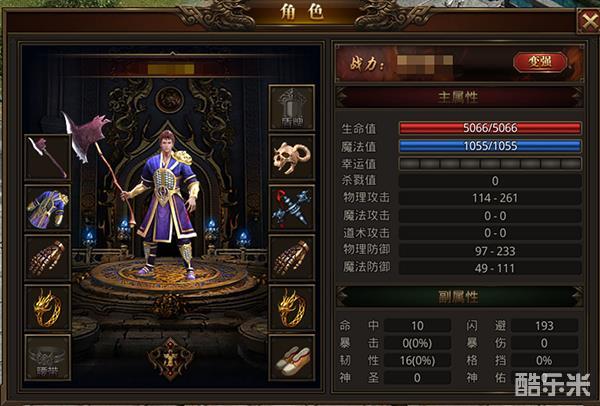The width and height of the screenshot is (600, 406).
Task: Click the 物理攻击 value field
Action: tap(490, 198)
